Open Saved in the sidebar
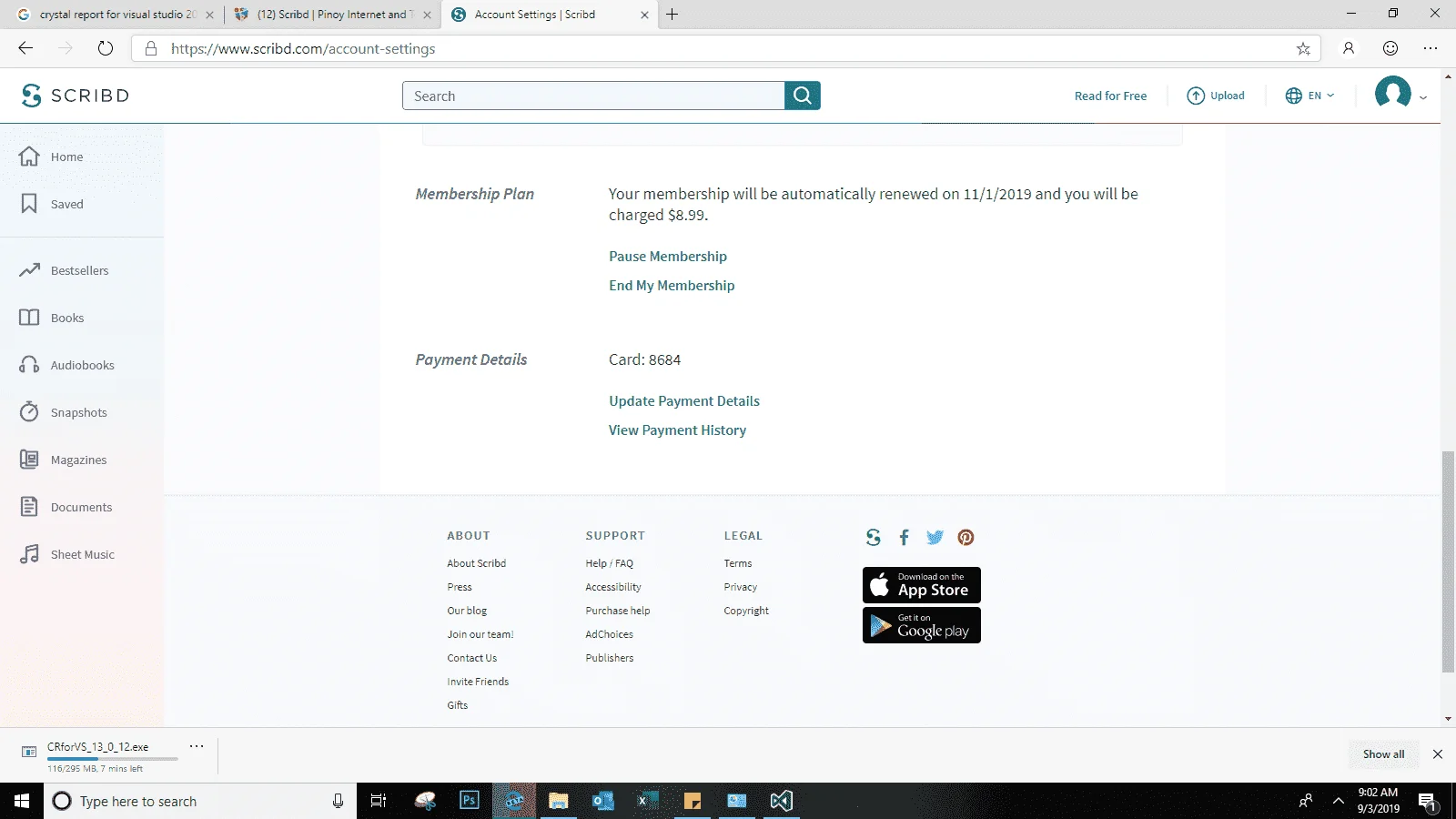Viewport: 1456px width, 819px height. [x=52, y=204]
